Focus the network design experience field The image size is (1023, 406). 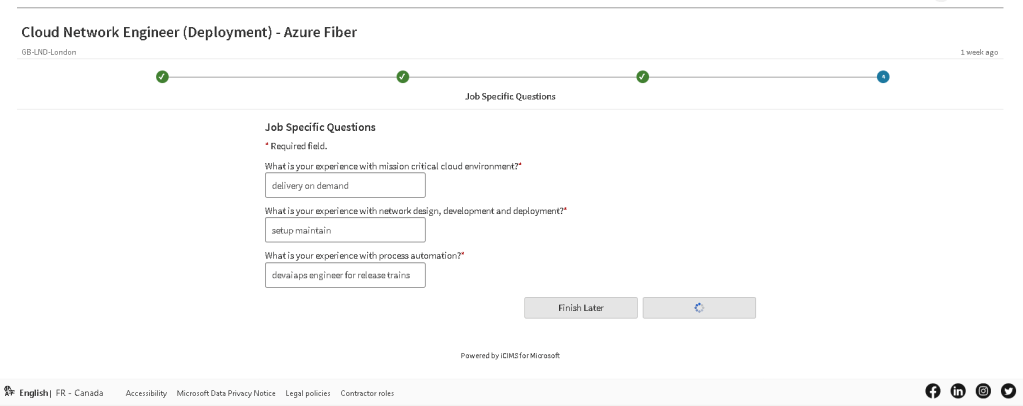point(345,230)
